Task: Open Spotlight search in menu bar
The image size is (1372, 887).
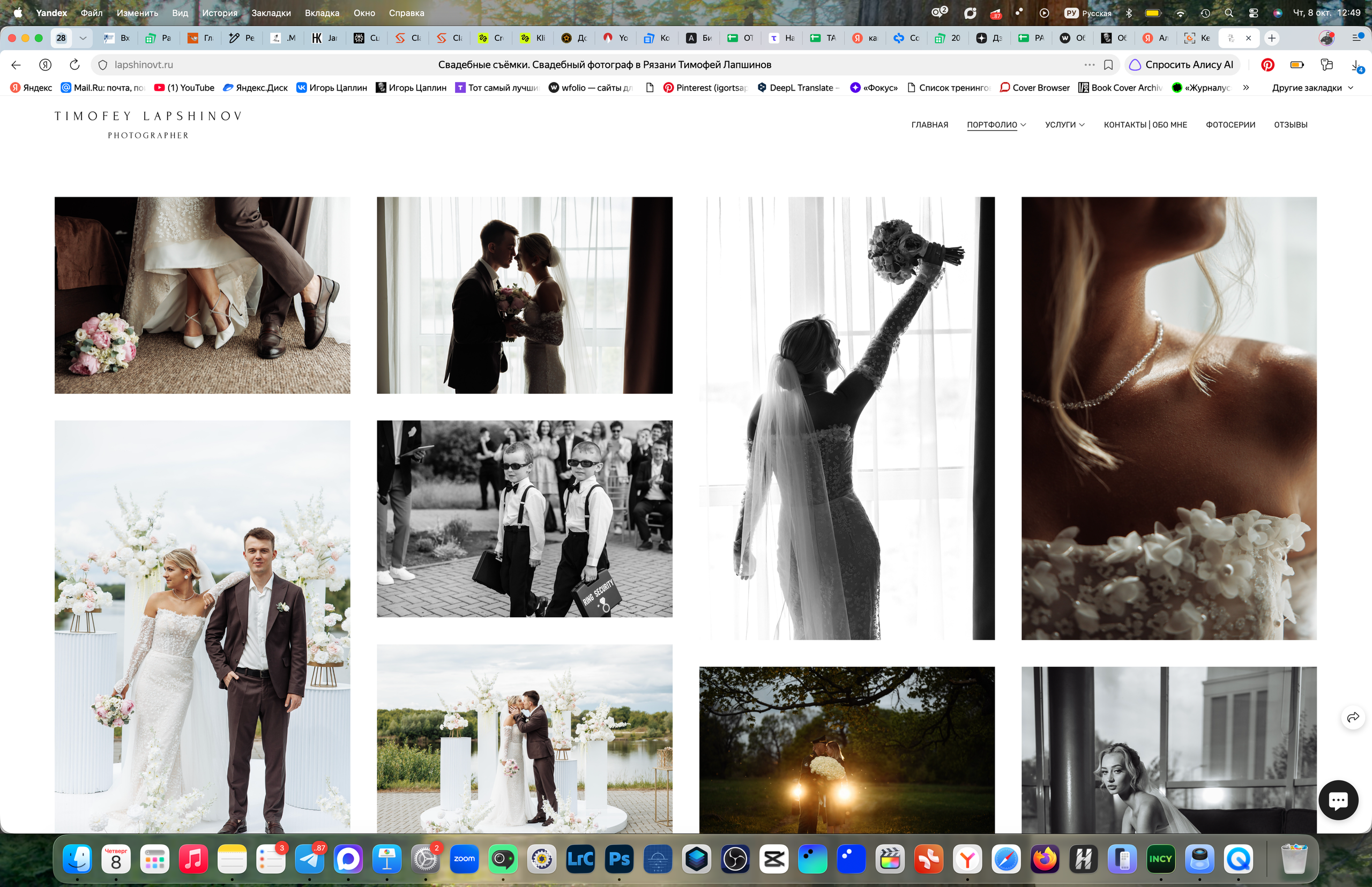Action: pos(1228,13)
